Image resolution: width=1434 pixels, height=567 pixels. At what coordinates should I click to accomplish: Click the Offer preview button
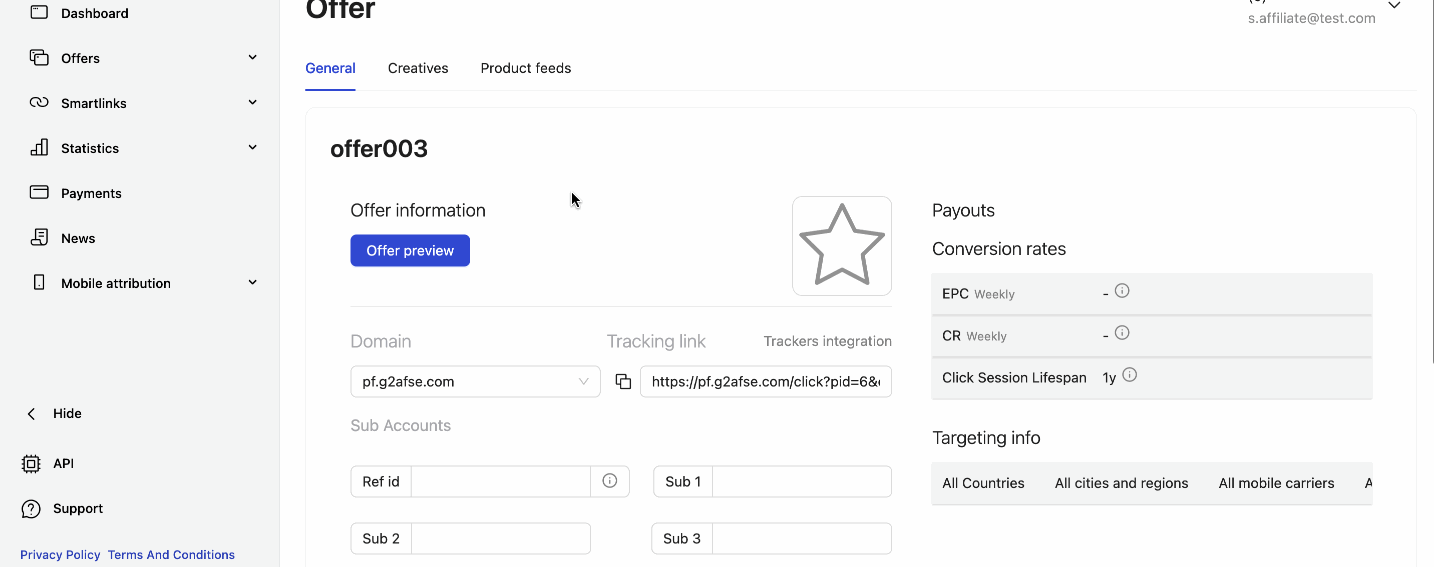(x=410, y=251)
